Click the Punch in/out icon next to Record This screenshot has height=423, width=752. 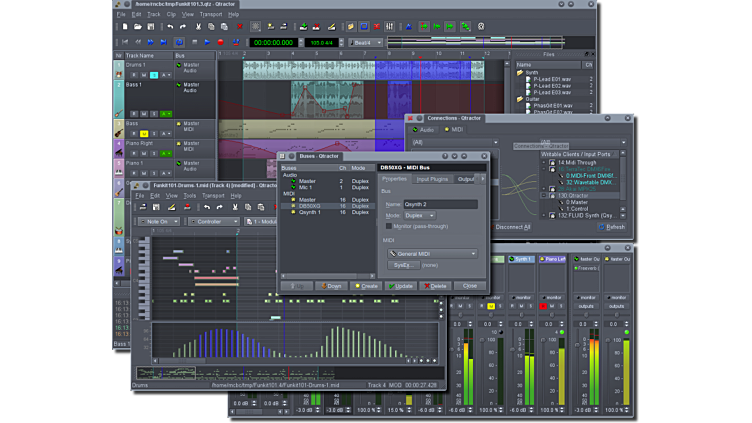tap(235, 42)
